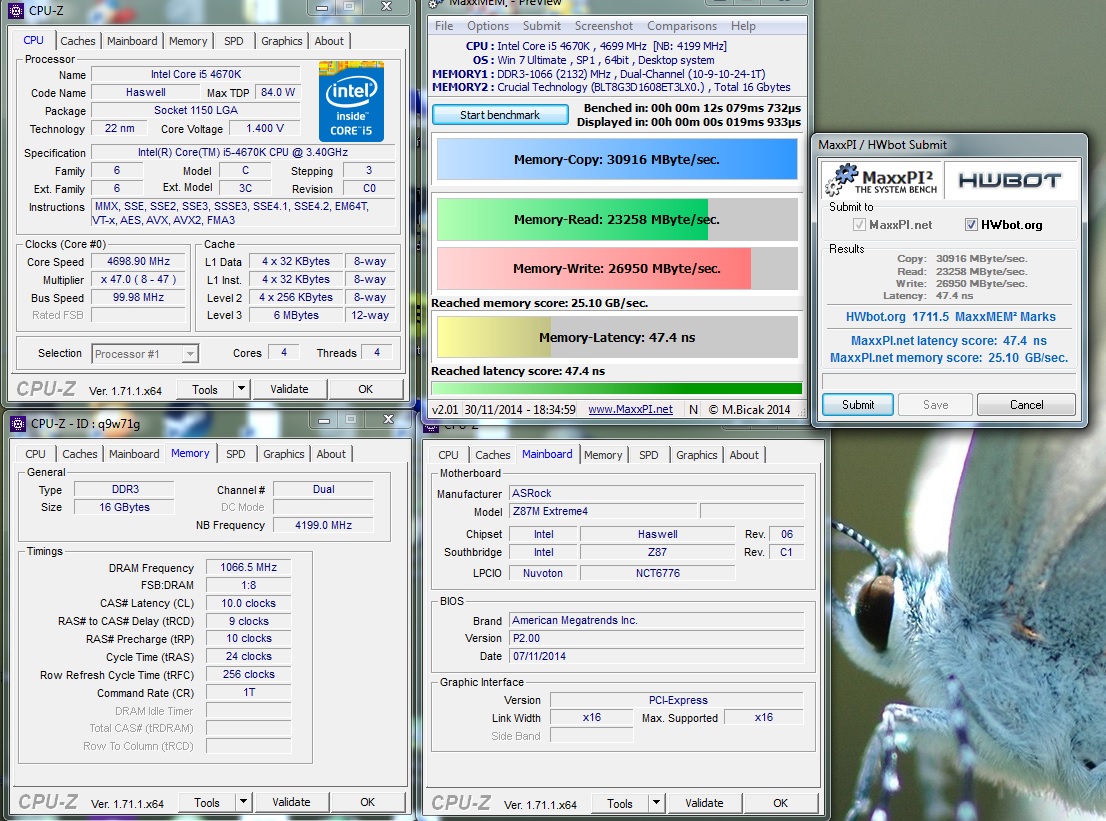Click Tools button in Memory CPU-Z window

click(x=207, y=803)
